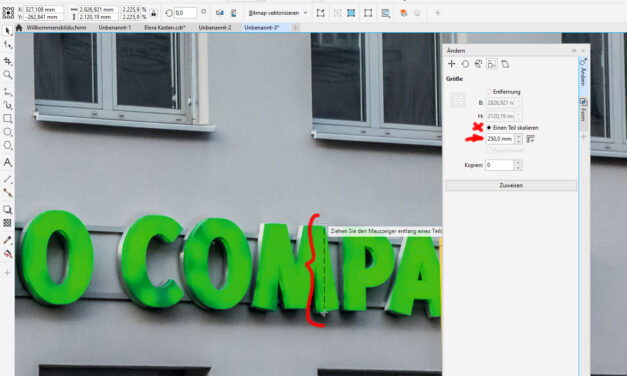The height and width of the screenshot is (376, 627).
Task: Activate the Interactive Fill bucket tool
Action: (x=8, y=254)
